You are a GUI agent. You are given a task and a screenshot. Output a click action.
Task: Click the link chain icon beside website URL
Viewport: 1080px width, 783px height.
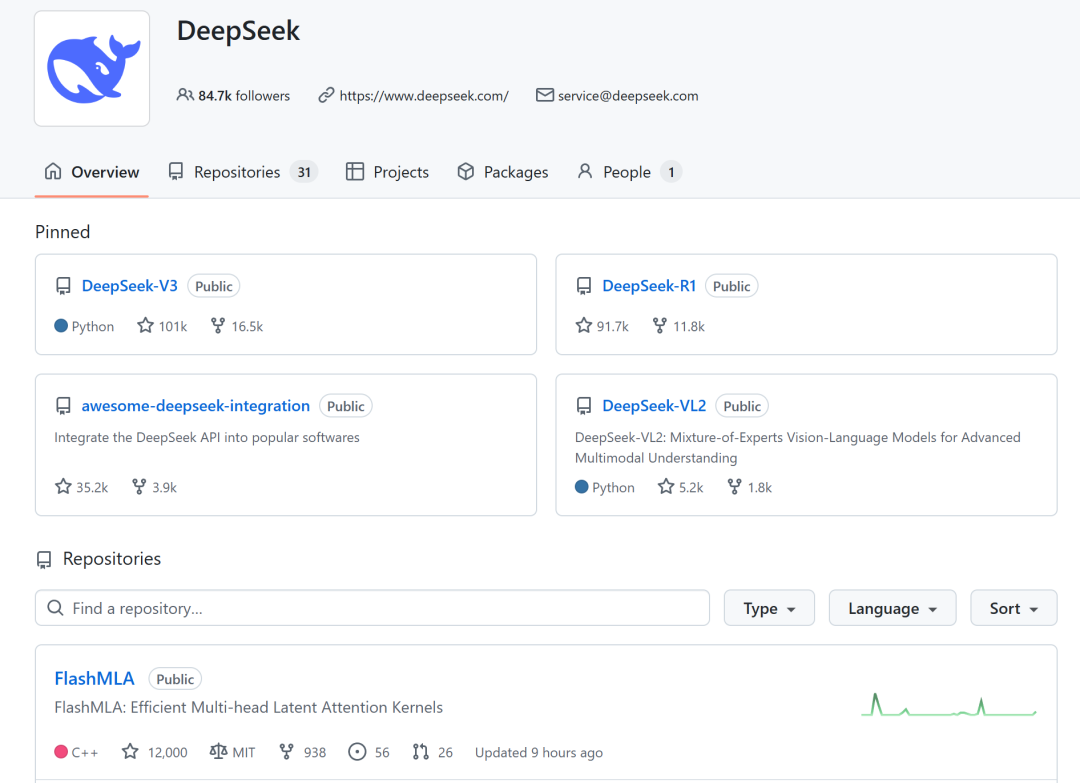point(326,95)
